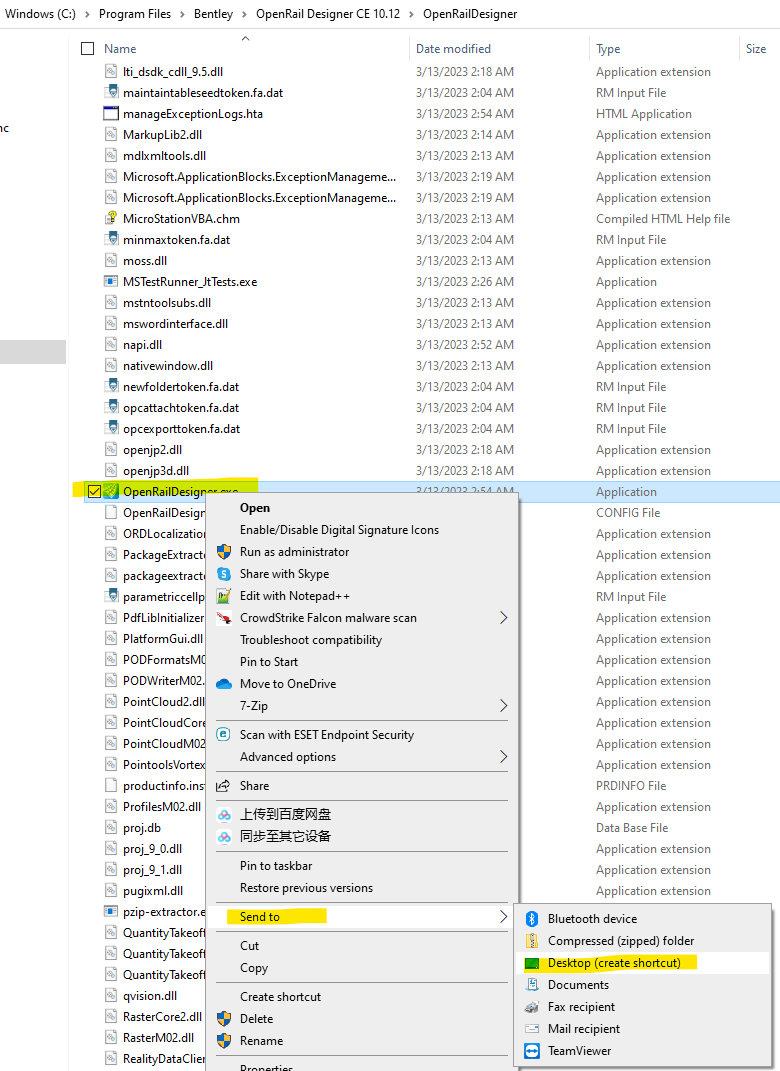Choose Create shortcut from context menu

(280, 997)
